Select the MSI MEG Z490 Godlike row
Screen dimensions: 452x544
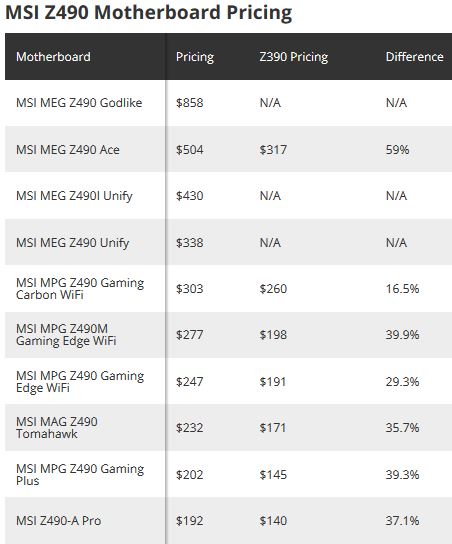coord(228,103)
